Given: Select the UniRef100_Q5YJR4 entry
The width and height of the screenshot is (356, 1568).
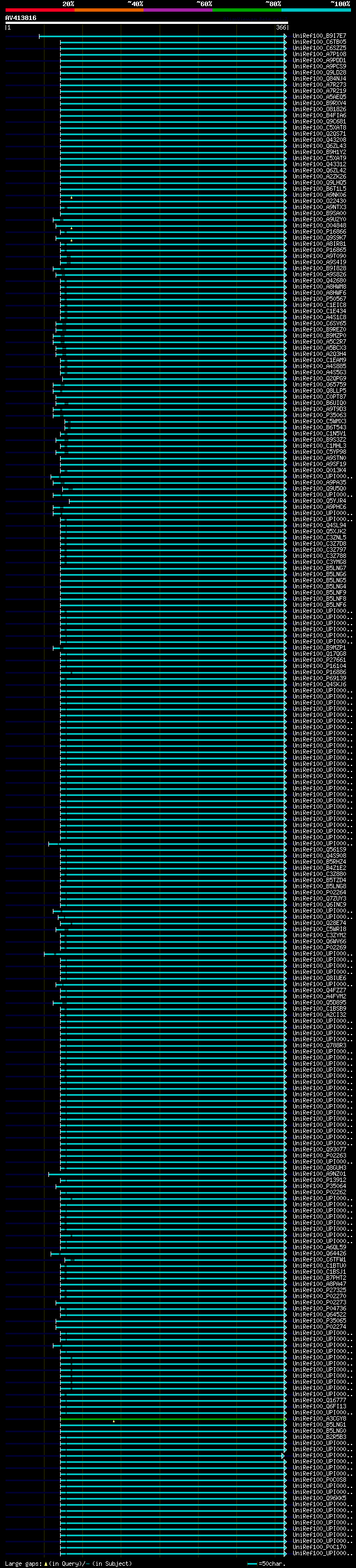Looking at the screenshot, I should (319, 501).
